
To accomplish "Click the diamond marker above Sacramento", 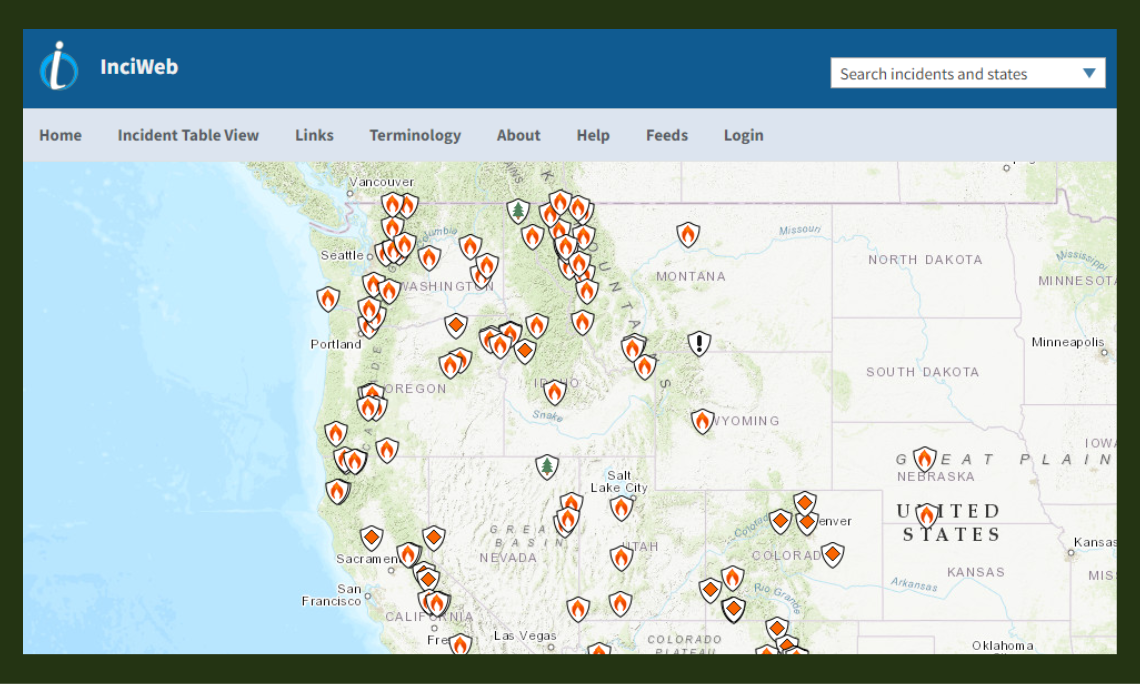I will 371,538.
